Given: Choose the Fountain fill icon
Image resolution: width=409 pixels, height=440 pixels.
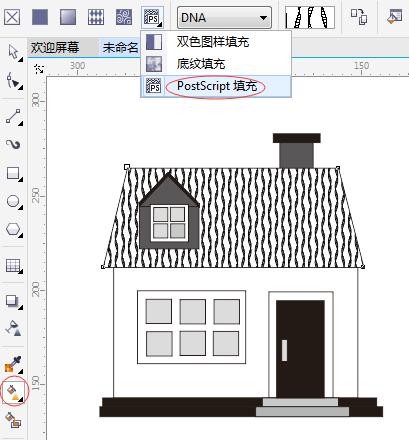Looking at the screenshot, I should pos(68,17).
